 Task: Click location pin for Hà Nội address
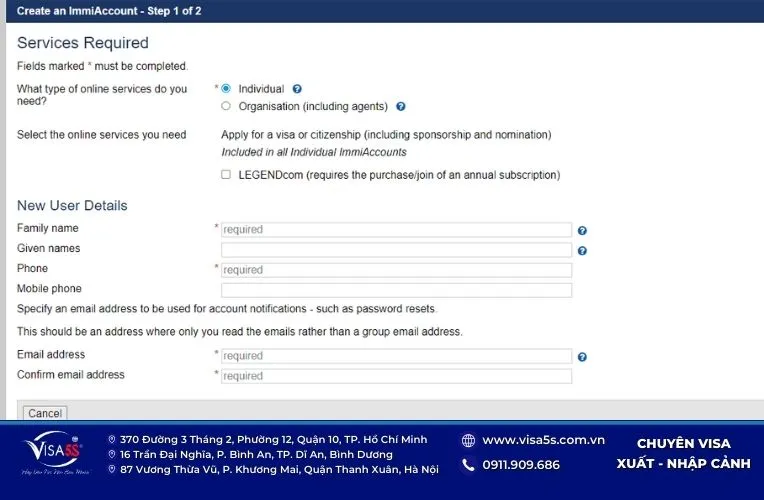coord(112,469)
